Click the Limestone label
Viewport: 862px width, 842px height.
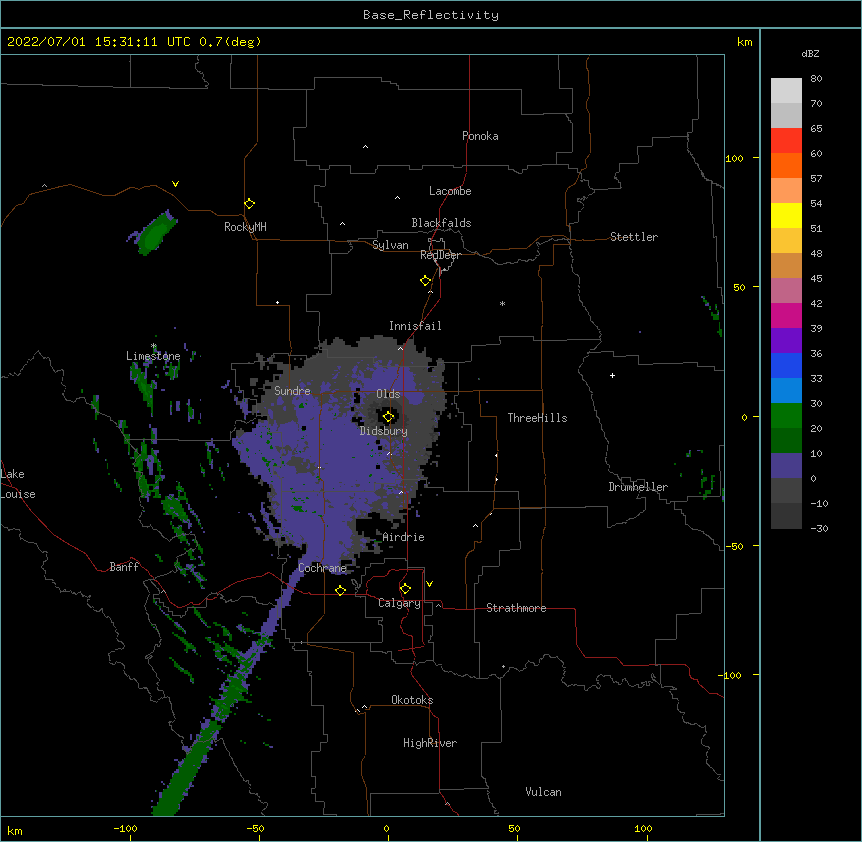click(x=153, y=356)
